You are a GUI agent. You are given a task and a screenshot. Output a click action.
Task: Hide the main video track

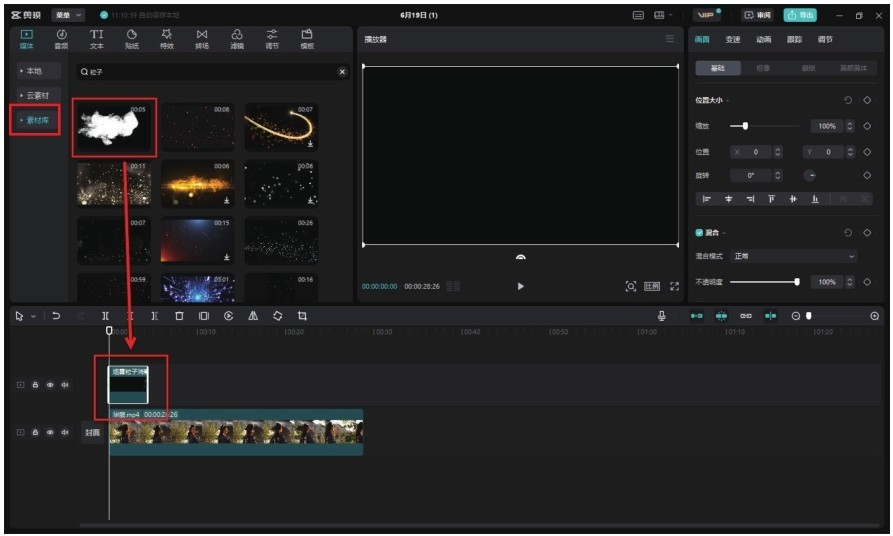[50, 432]
